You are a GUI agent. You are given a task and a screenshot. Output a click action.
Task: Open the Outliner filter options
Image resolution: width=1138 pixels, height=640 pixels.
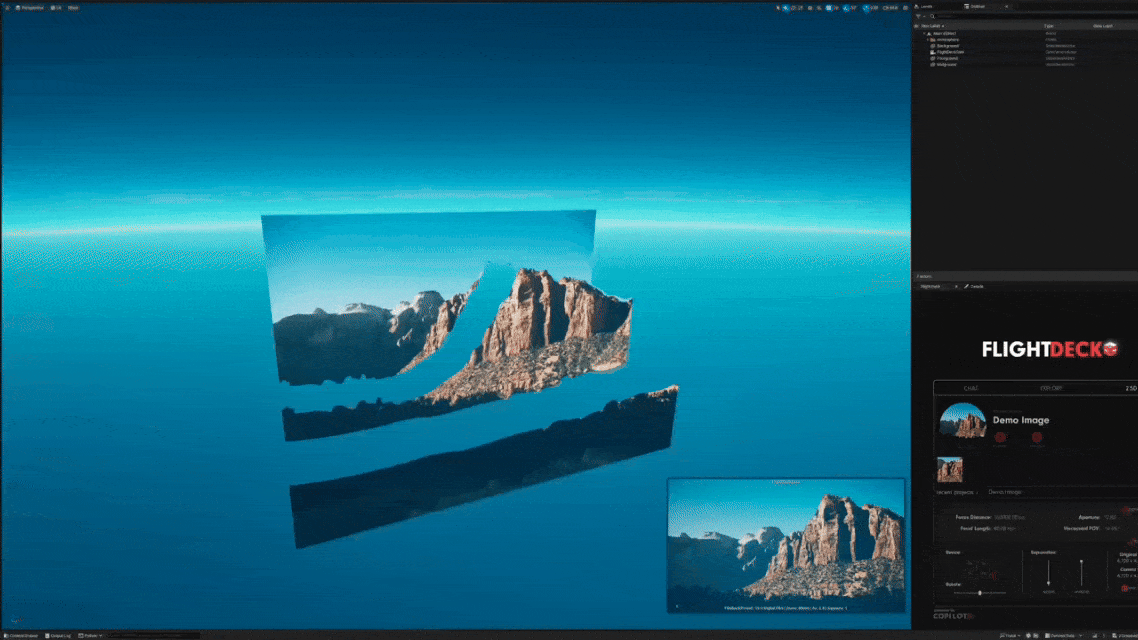pos(920,16)
